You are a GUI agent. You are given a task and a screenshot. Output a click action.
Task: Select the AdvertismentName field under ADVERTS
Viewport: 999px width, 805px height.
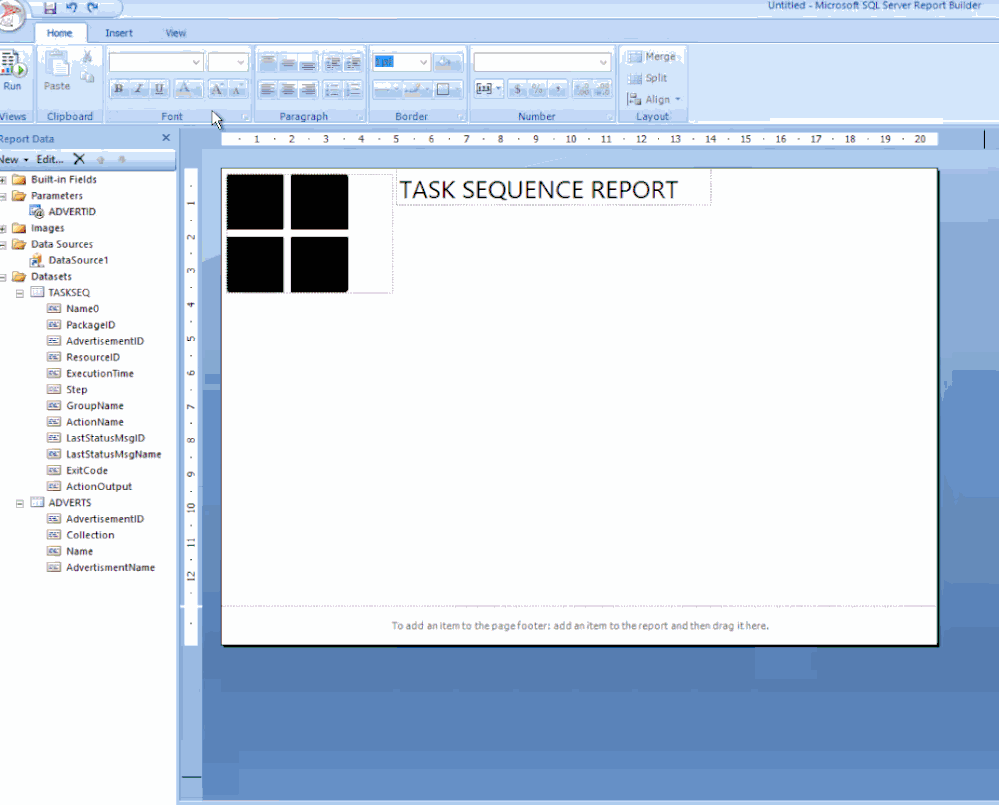[102, 567]
